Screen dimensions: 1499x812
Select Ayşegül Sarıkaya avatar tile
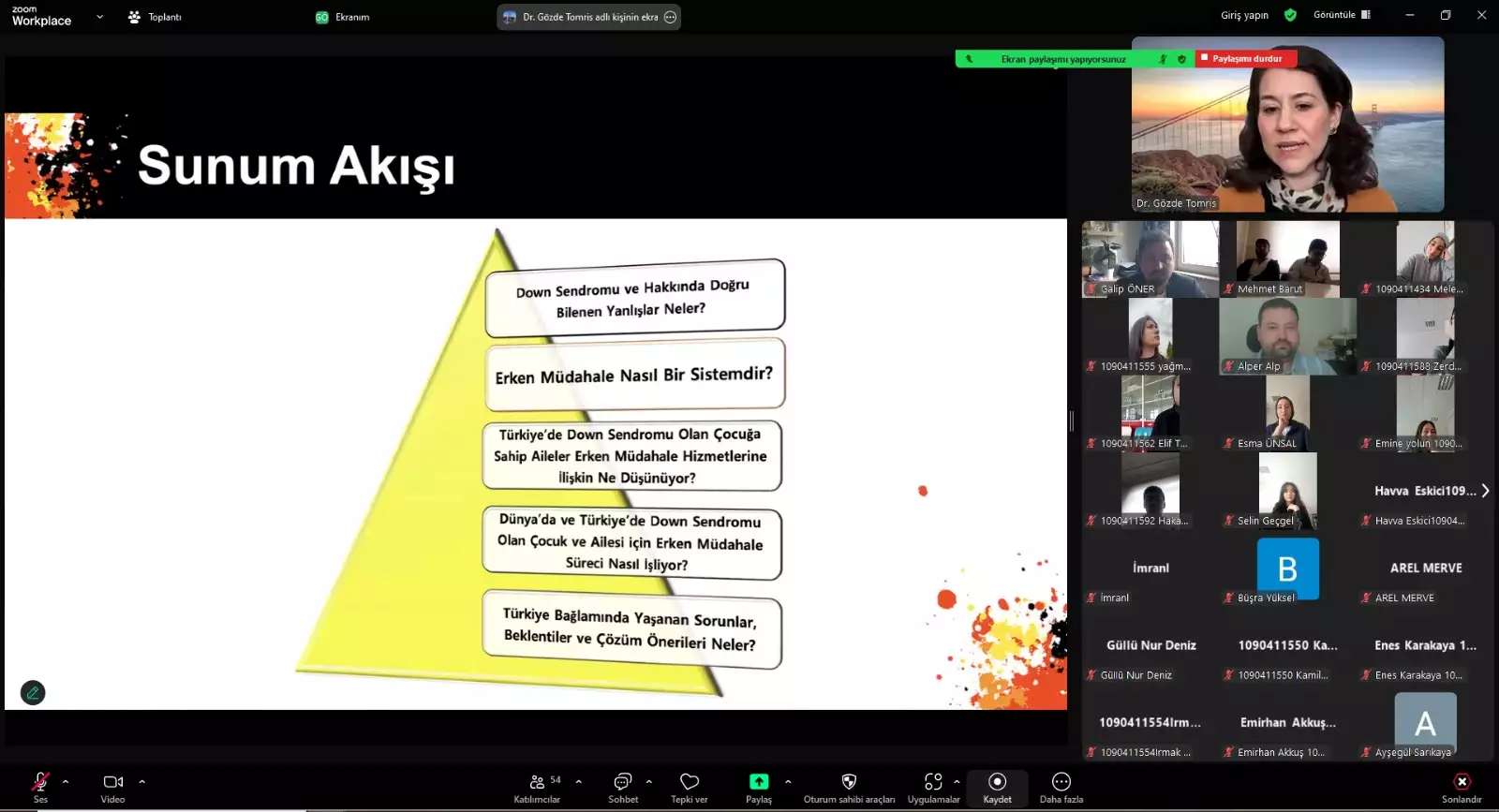click(x=1425, y=723)
